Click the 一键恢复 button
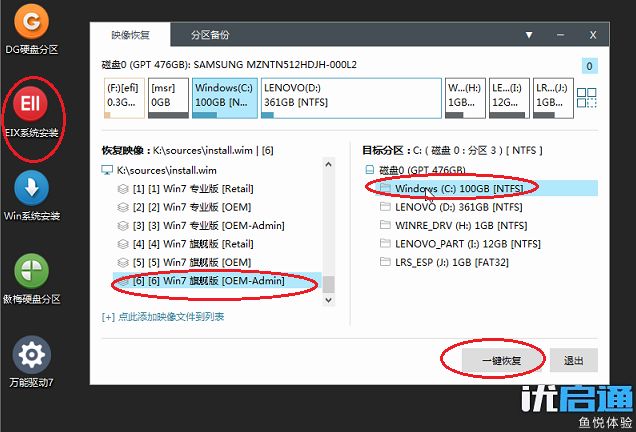Screen dimensions: 636x432 tap(502, 360)
